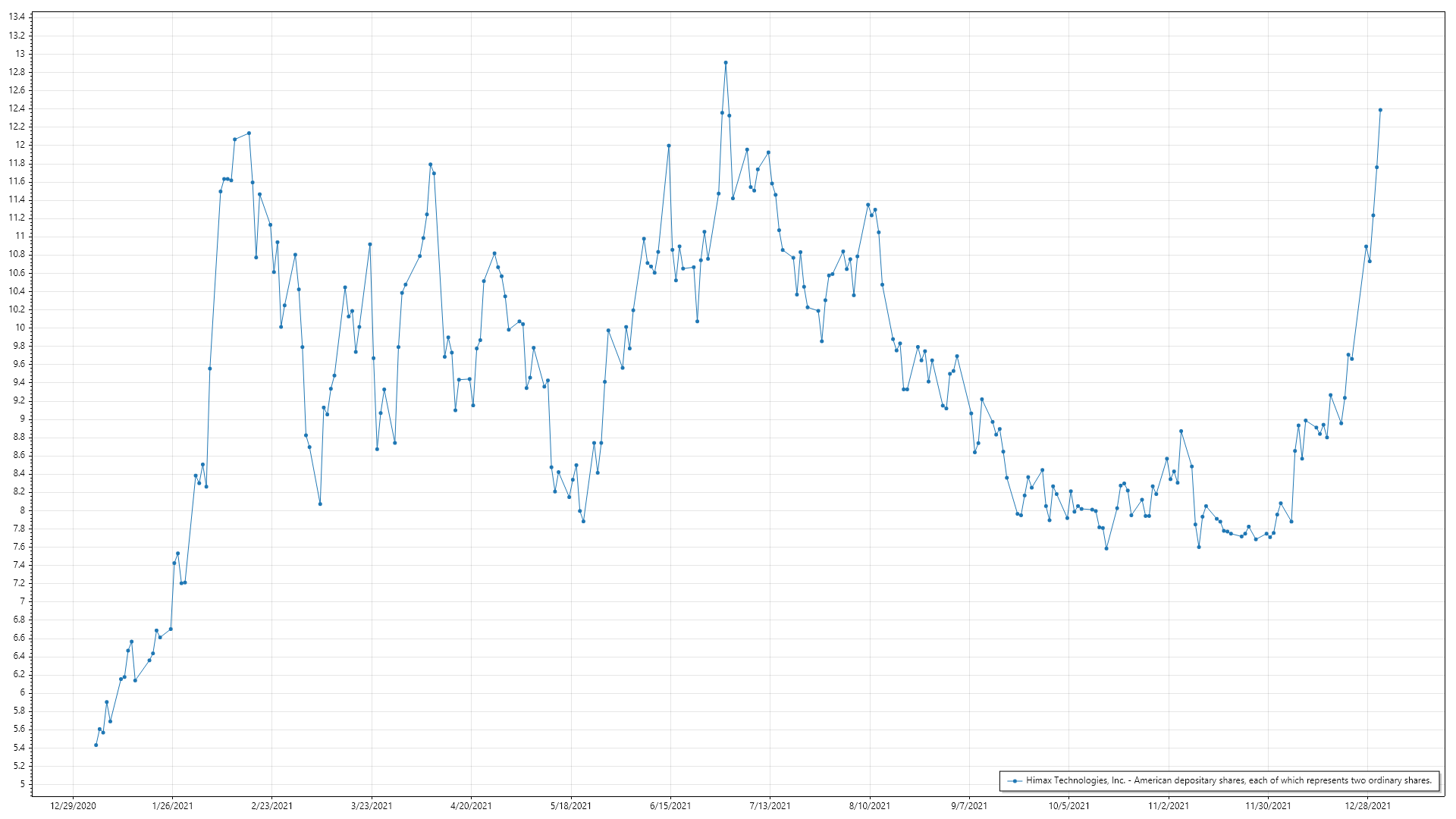Click the first data point near 5.4
The height and width of the screenshot is (819, 1456).
tap(96, 745)
